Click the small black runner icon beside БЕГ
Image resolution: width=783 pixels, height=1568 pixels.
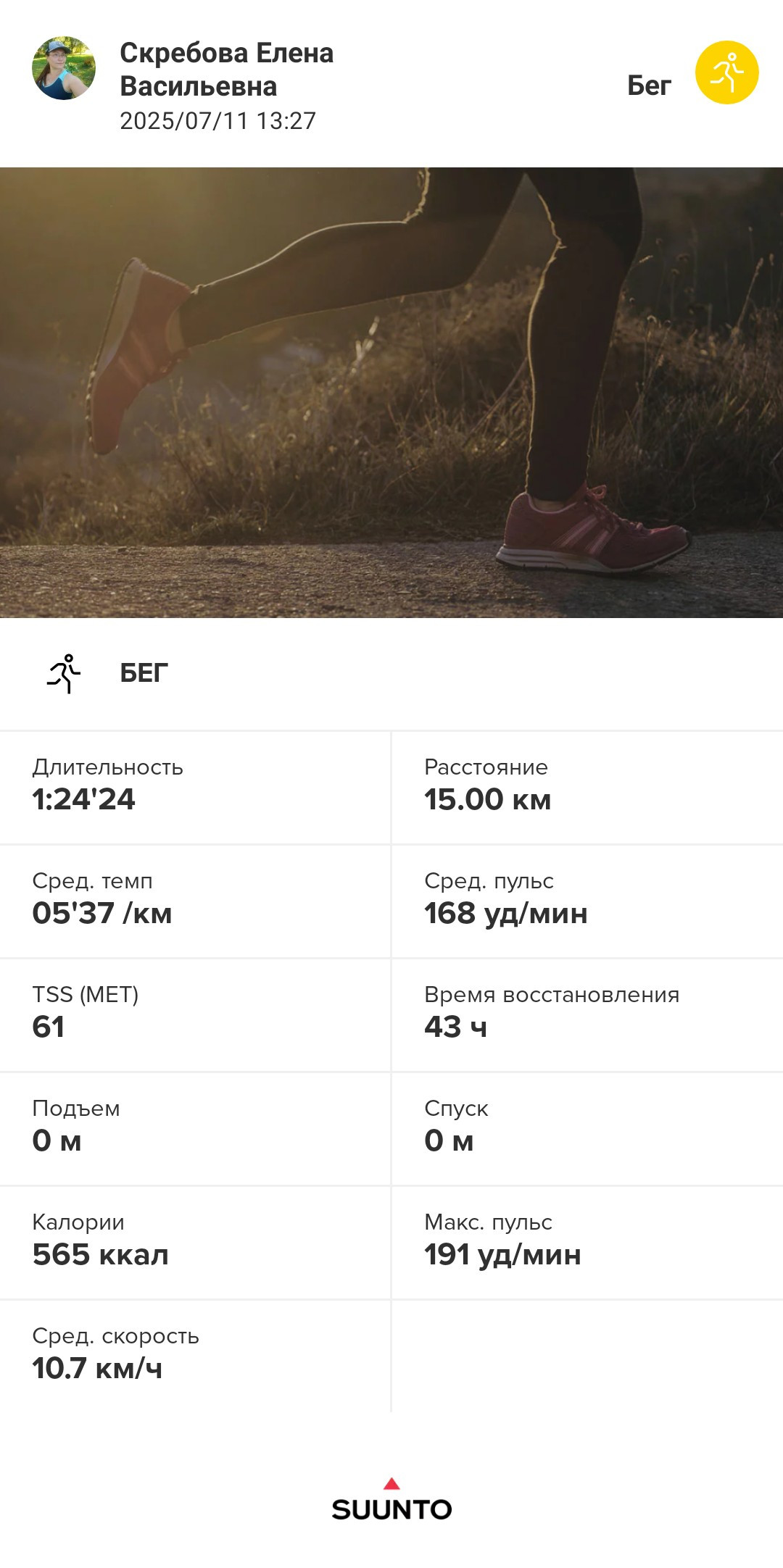[x=64, y=674]
